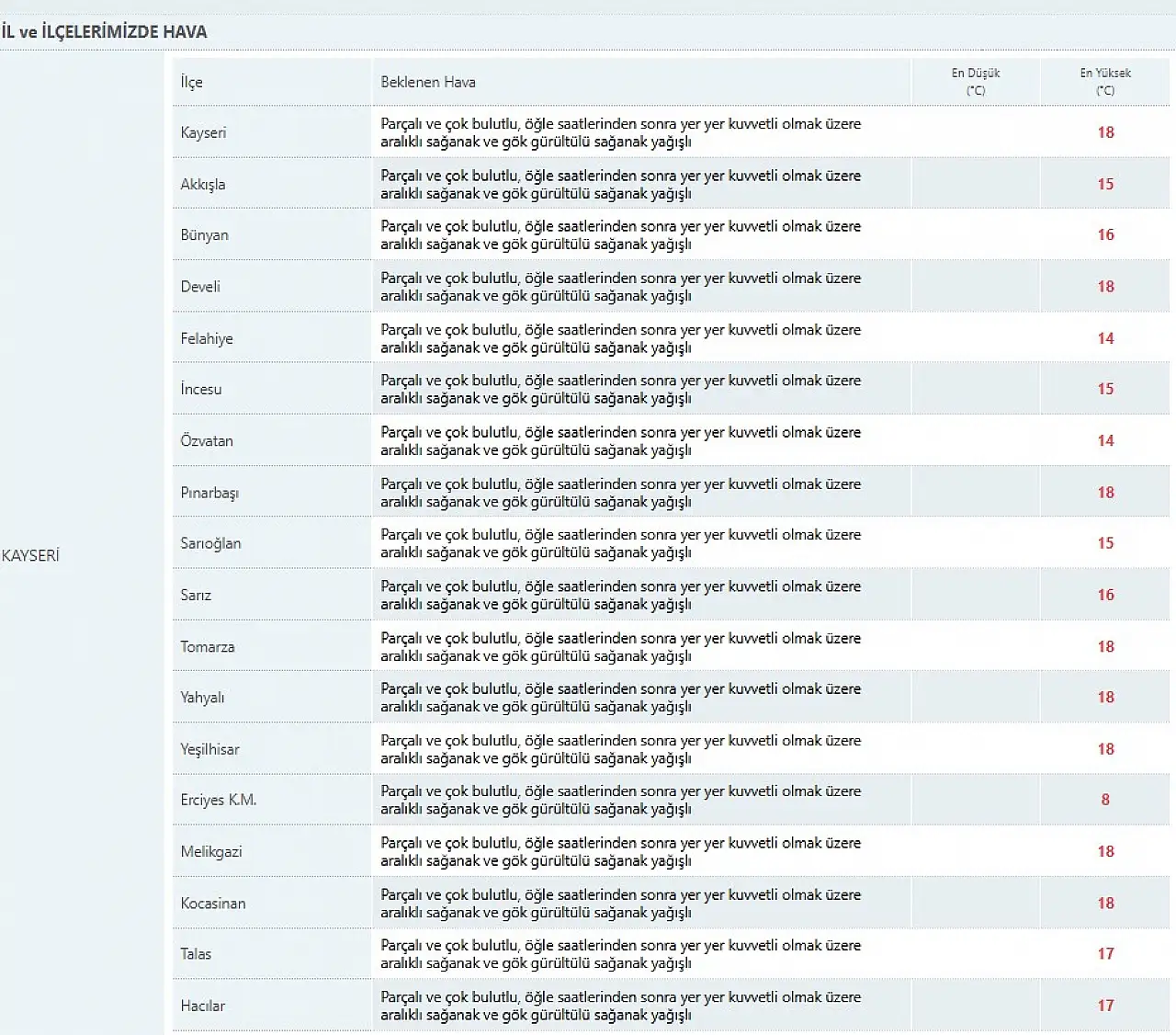The width and height of the screenshot is (1176, 1035).
Task: Click the forecast text in Özvatan row
Action: tap(621, 440)
